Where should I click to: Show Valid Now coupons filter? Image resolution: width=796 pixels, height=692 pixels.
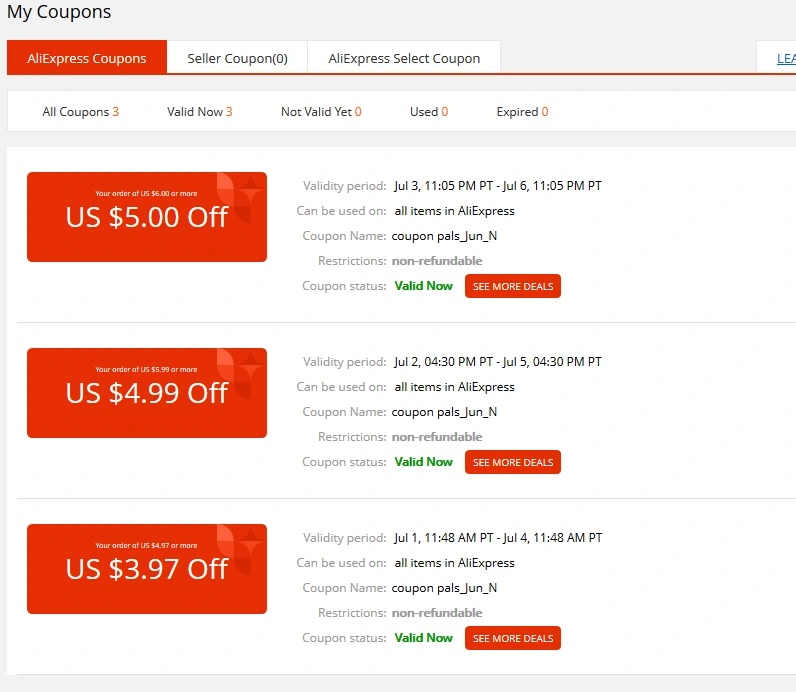click(x=200, y=112)
